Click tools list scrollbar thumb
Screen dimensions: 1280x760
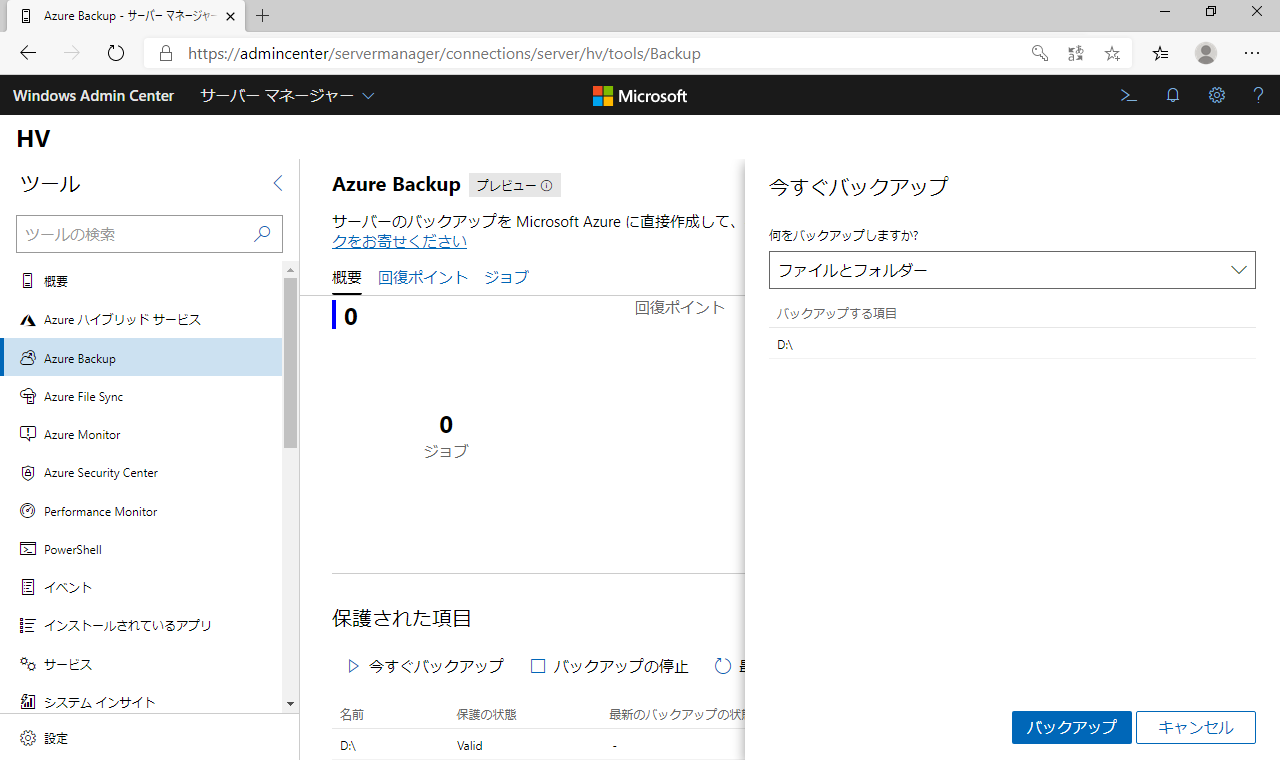coord(291,362)
